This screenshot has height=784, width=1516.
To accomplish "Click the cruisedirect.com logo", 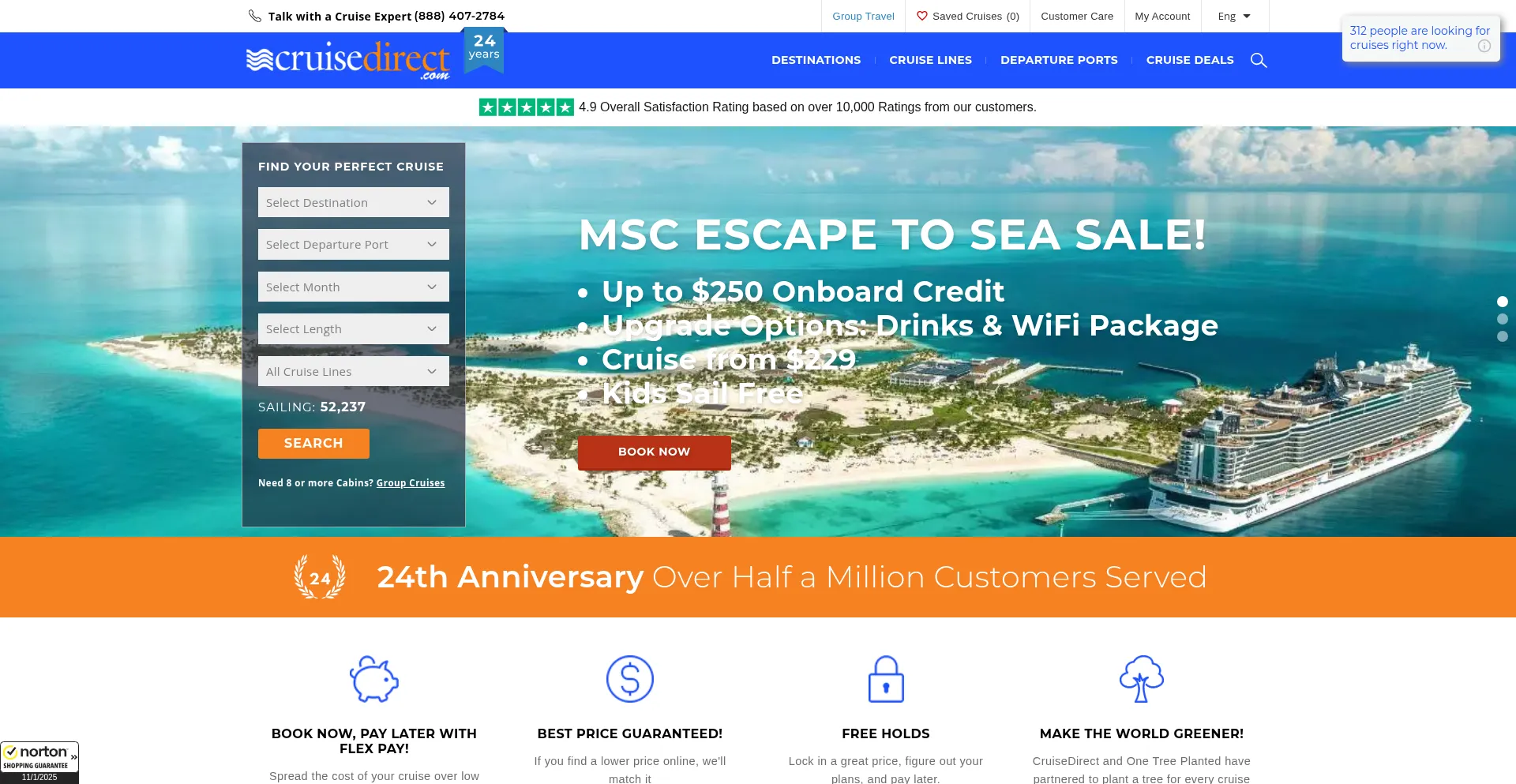I will [348, 60].
